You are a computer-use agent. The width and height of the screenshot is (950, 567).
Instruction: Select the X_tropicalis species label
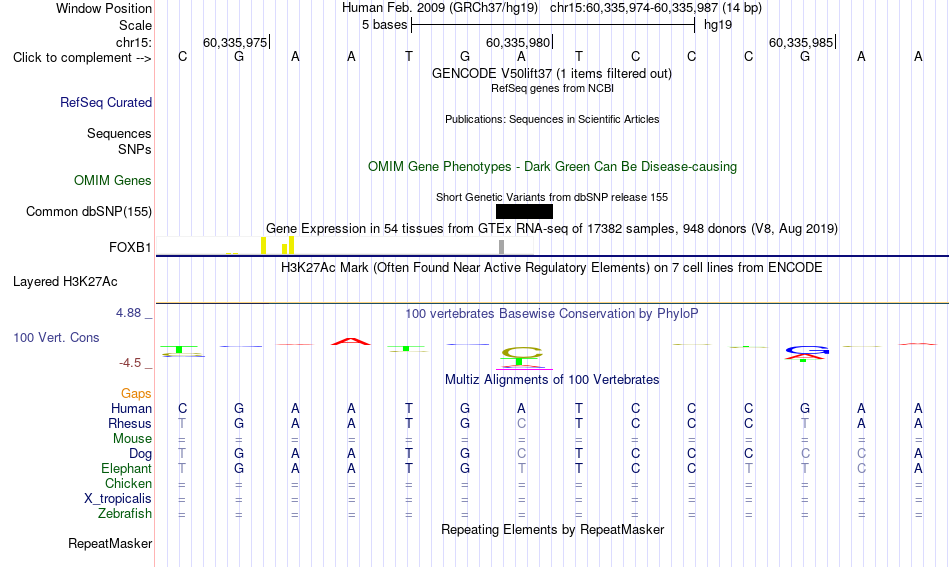pos(118,499)
